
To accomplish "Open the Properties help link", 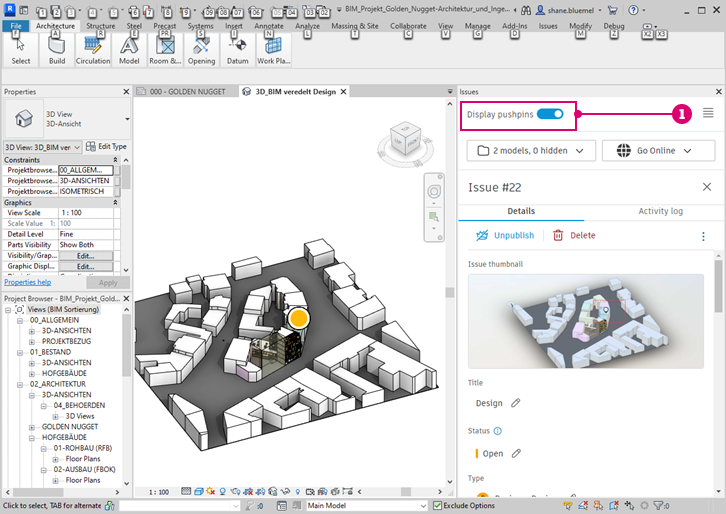I will (28, 282).
